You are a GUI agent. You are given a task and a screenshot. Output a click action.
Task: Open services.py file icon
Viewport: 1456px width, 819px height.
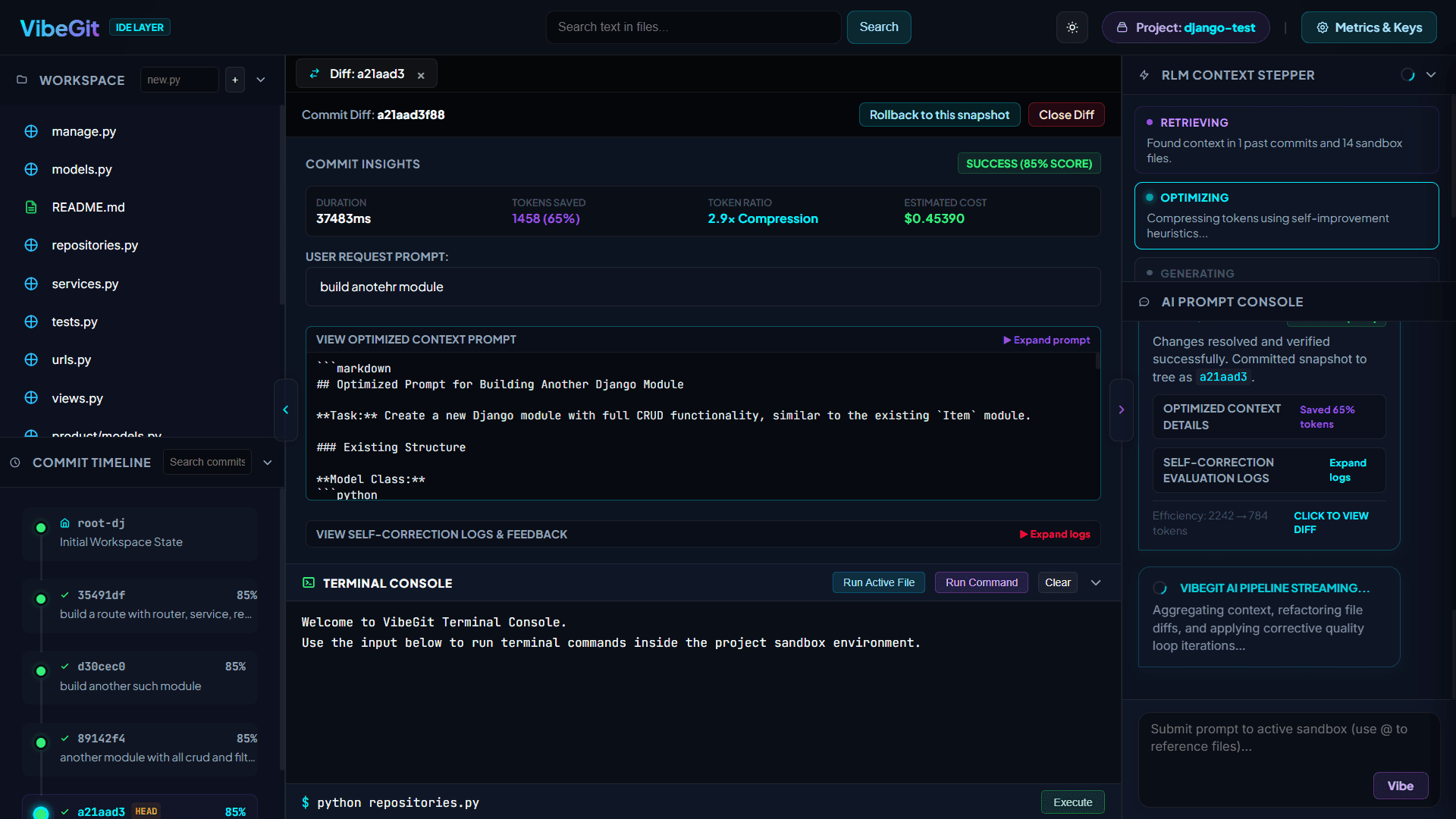point(31,284)
